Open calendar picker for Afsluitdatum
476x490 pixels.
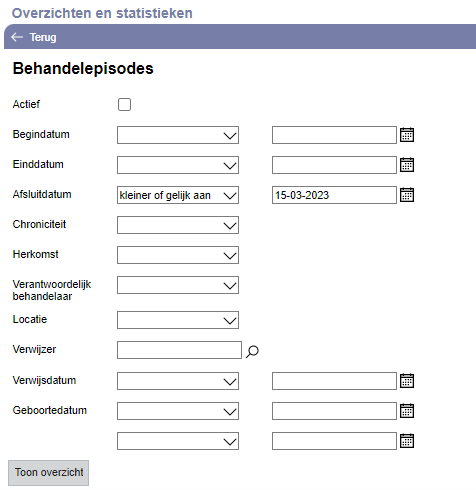(407, 195)
